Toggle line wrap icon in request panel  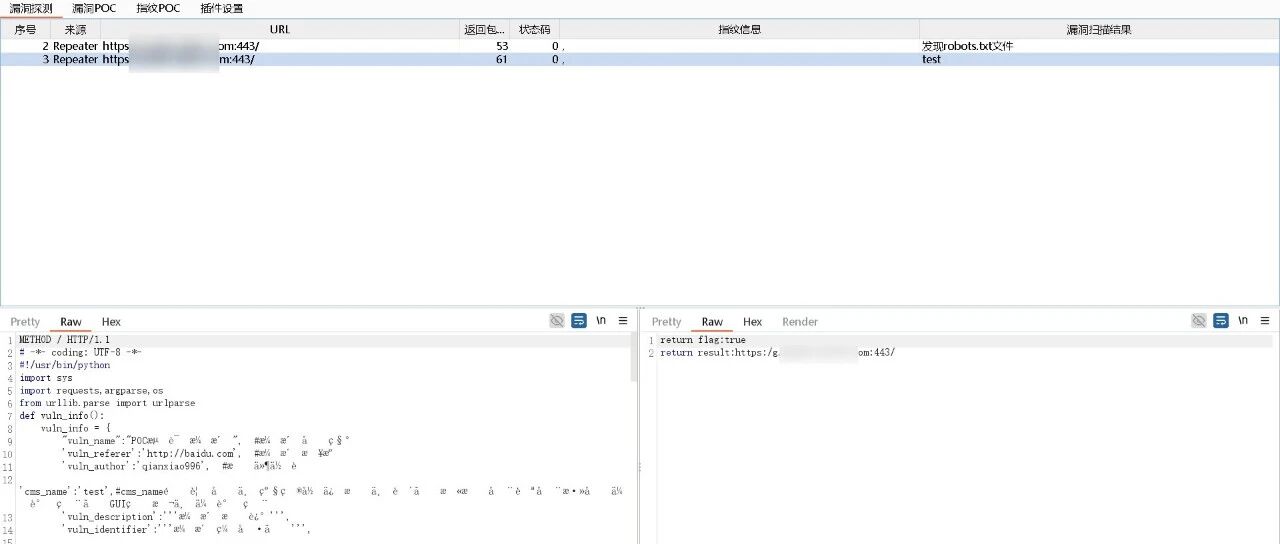[579, 321]
